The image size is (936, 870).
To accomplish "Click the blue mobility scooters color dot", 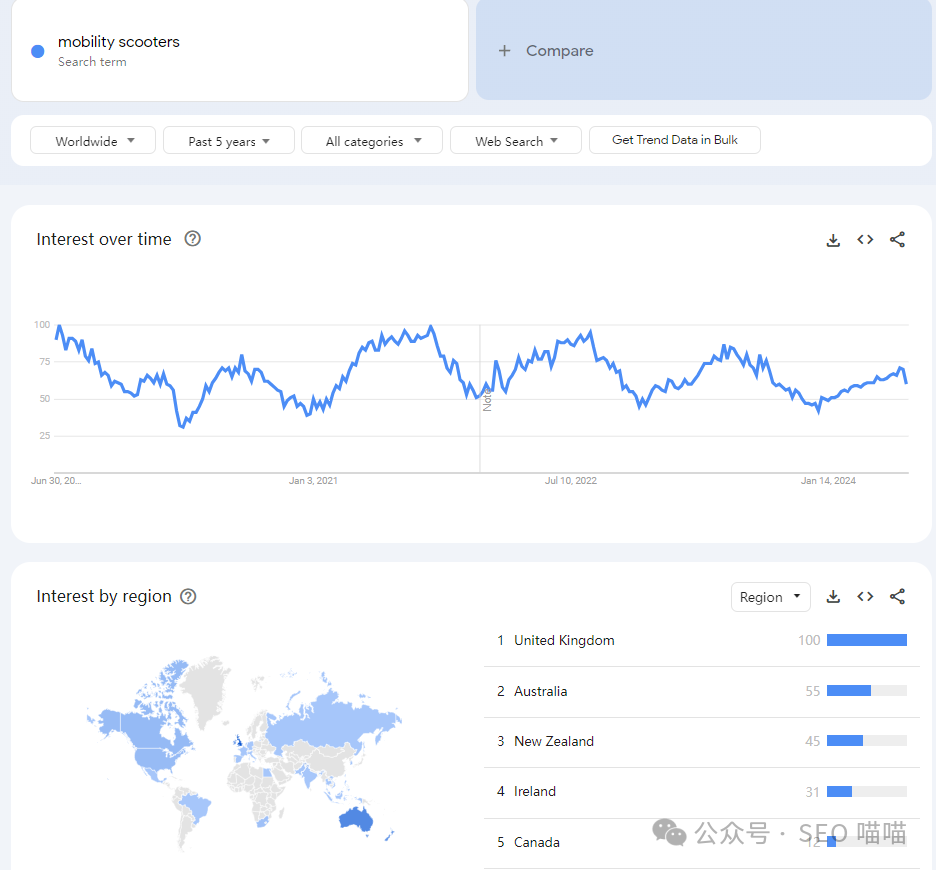I will pos(38,51).
